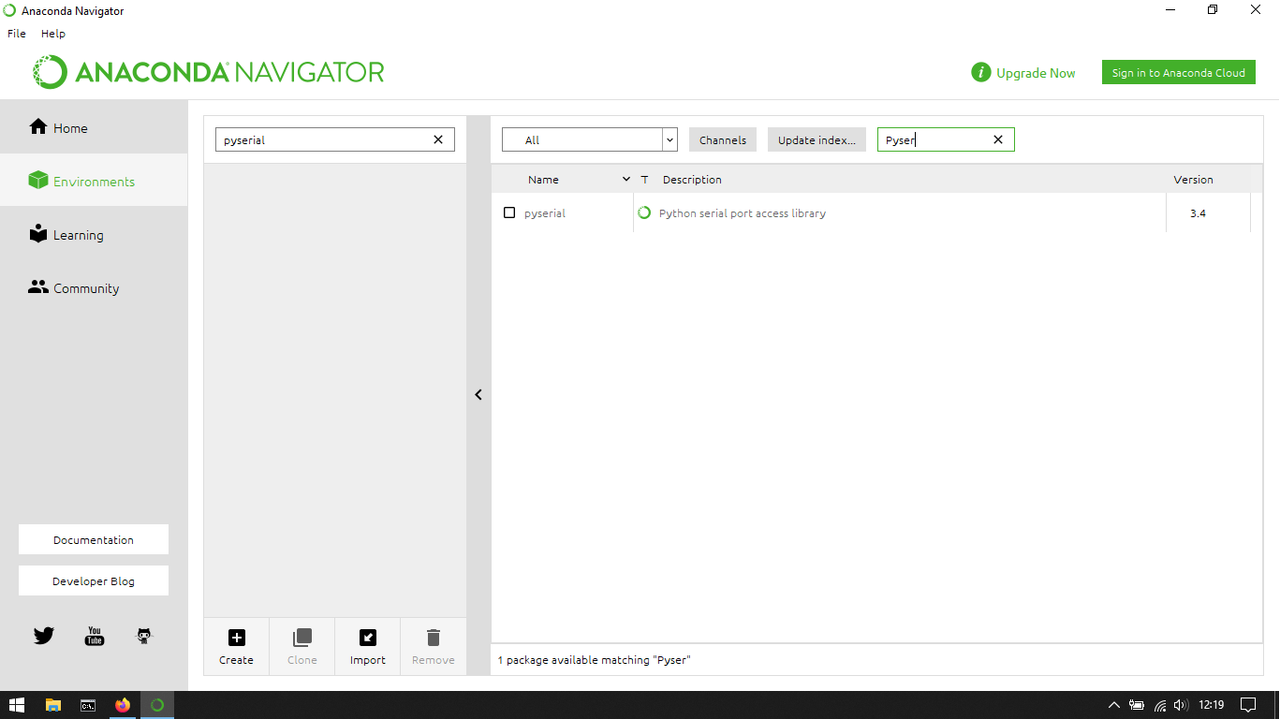Click the pyserial package status icon

[644, 213]
